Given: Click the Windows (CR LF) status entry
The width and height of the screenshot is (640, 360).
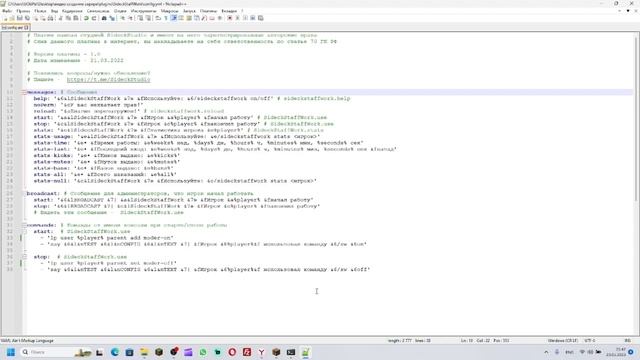Looking at the screenshot, I should tap(562, 340).
